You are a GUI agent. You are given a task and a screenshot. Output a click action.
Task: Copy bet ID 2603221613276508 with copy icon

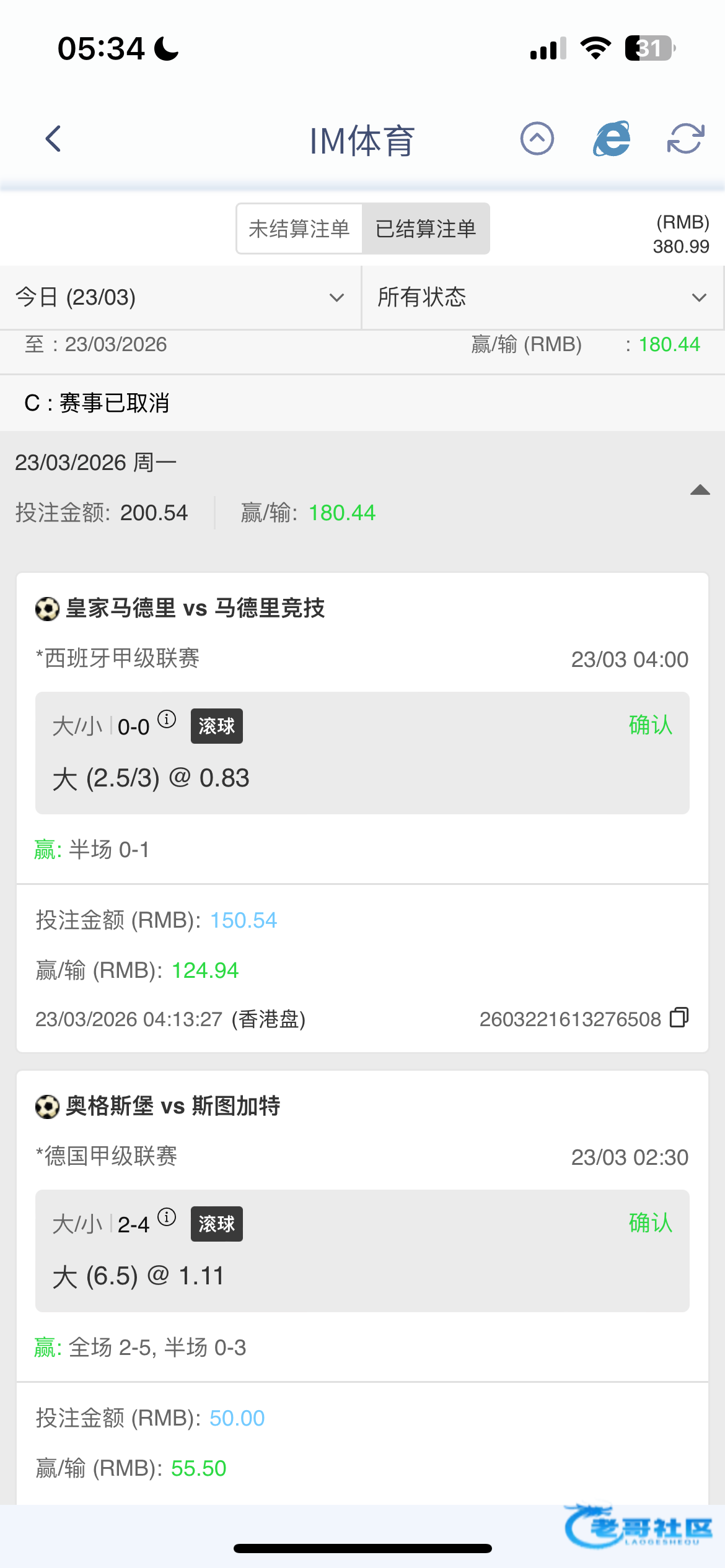[x=679, y=1017]
